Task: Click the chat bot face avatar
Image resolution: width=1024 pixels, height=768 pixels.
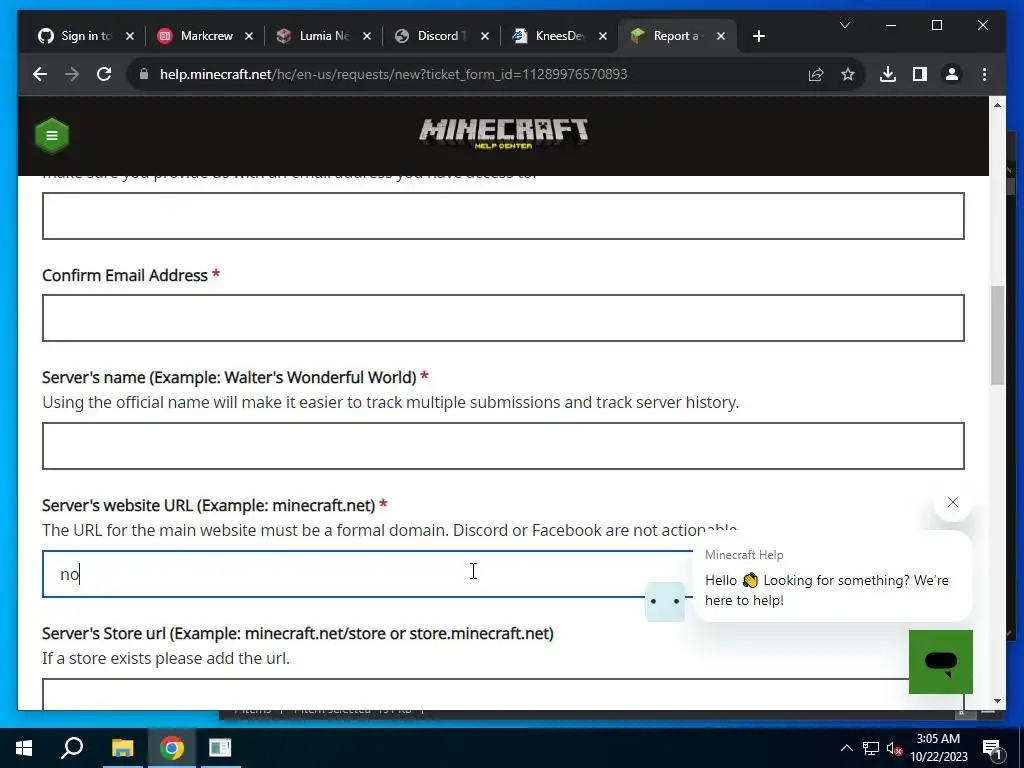Action: (x=665, y=601)
